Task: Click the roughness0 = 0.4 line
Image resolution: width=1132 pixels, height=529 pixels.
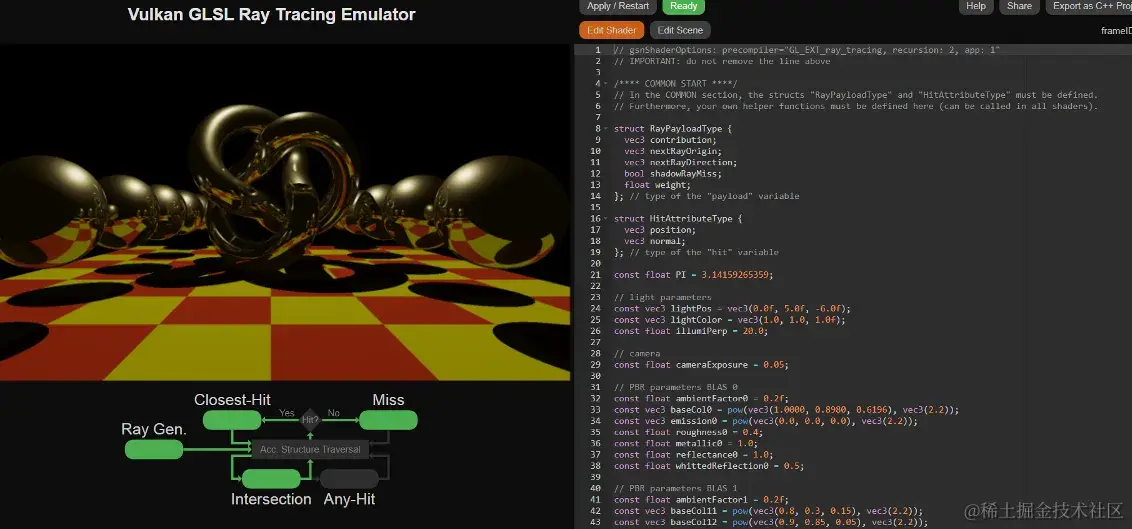Action: pyautogui.click(x=689, y=432)
